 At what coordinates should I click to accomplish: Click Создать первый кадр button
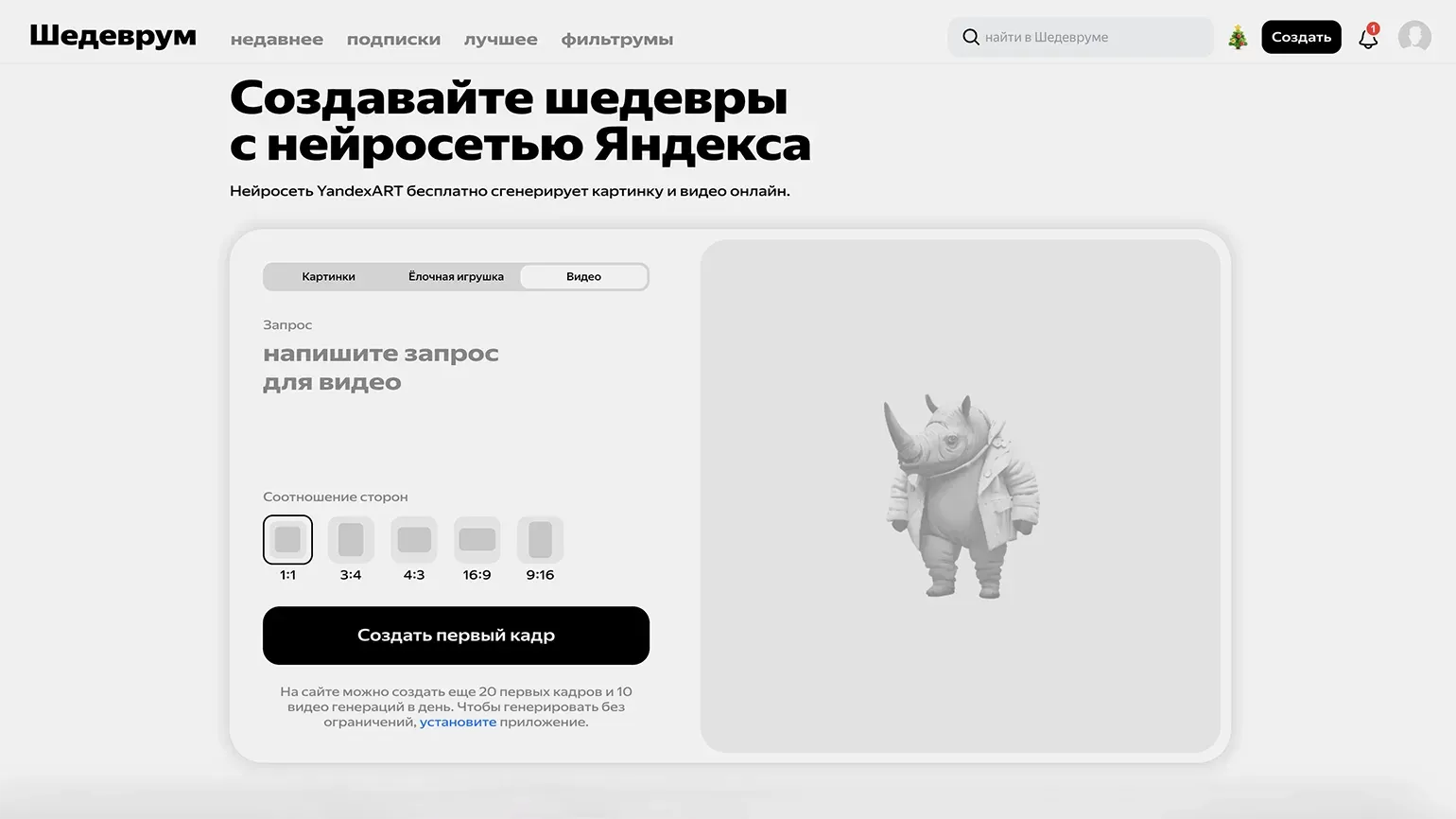click(456, 636)
